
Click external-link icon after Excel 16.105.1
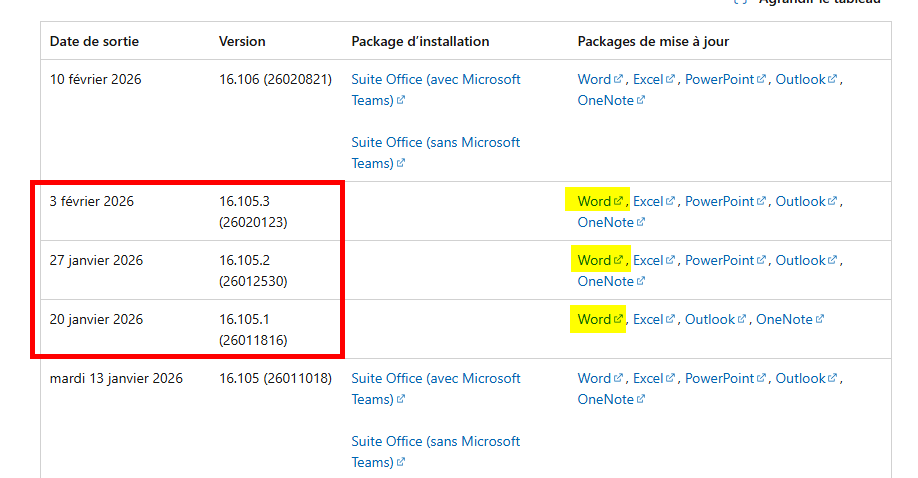click(670, 319)
